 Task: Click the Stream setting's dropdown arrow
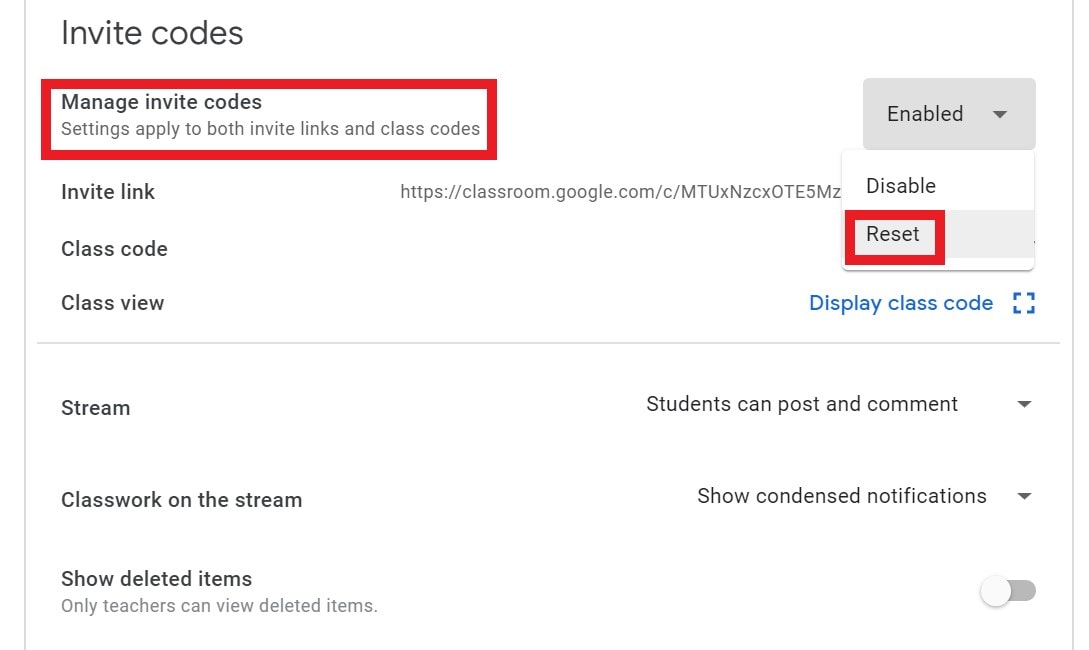pyautogui.click(x=1024, y=404)
